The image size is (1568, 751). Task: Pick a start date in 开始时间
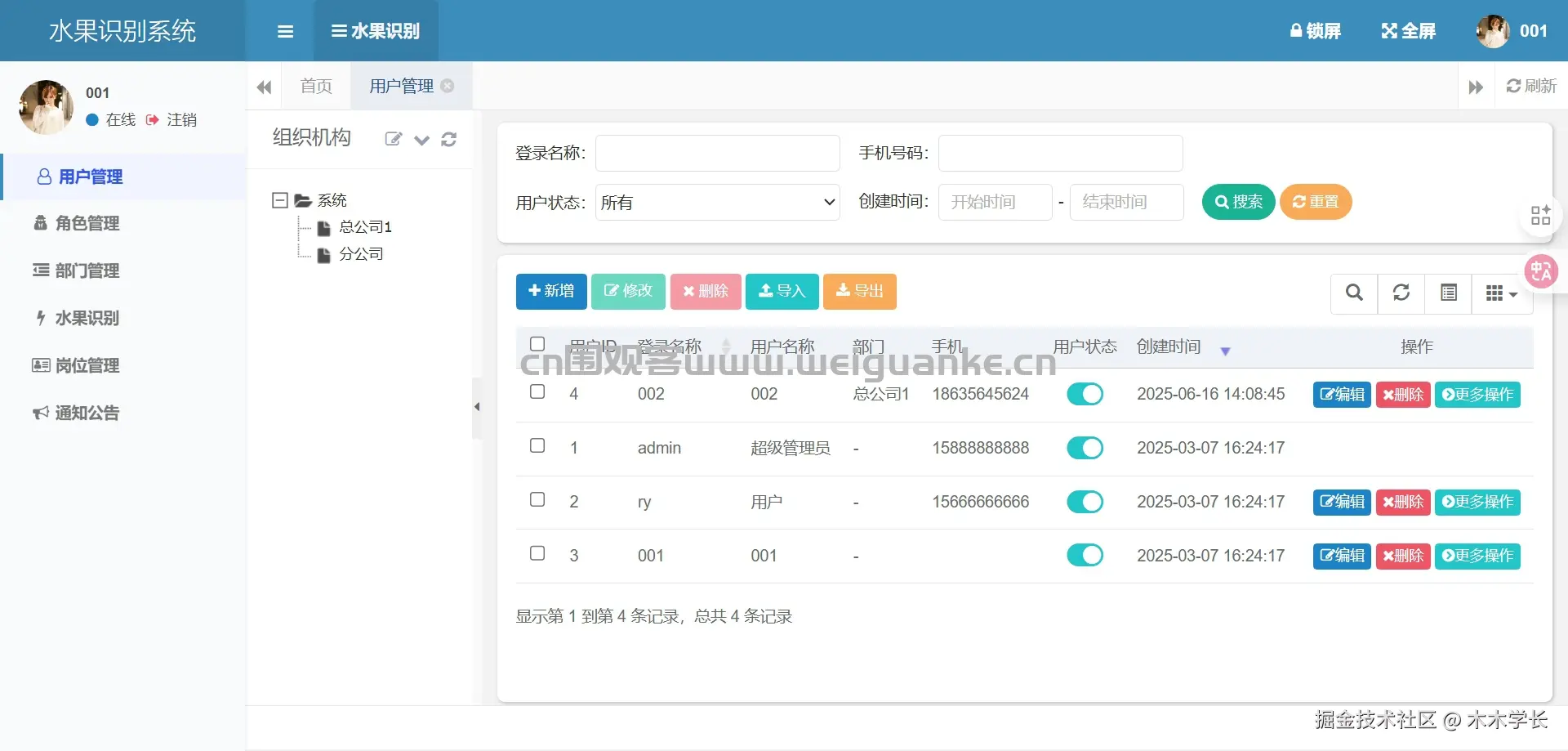click(995, 202)
